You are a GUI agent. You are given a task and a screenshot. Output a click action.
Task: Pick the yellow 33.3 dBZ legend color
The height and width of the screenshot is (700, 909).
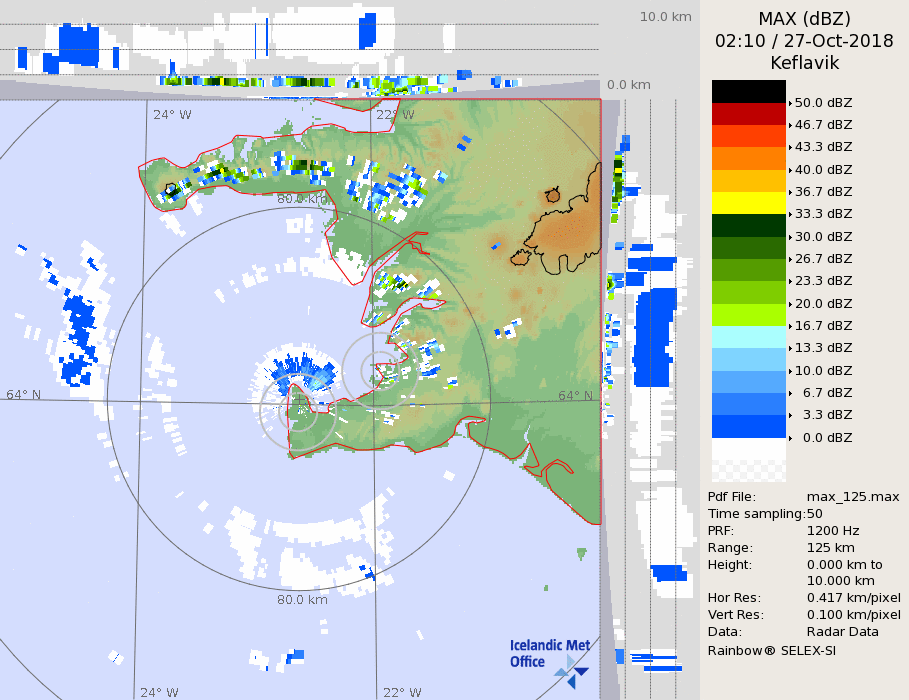[748, 203]
